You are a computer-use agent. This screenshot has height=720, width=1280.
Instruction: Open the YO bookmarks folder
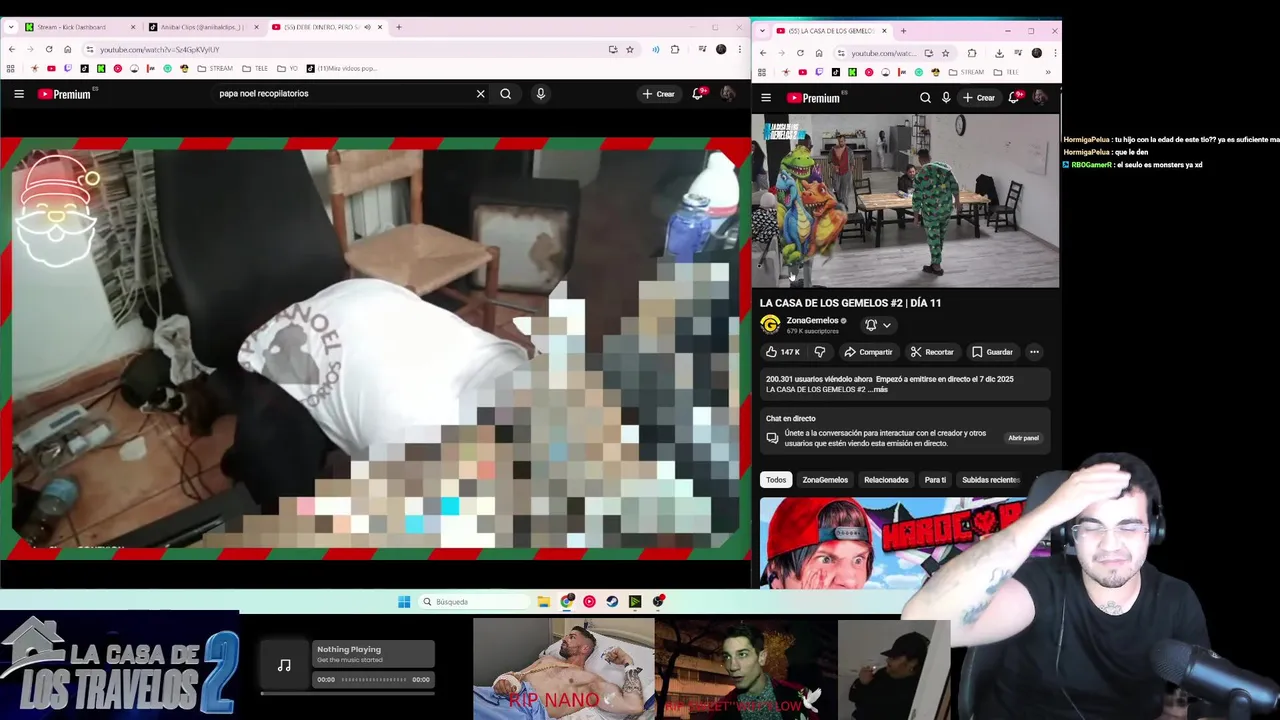click(x=287, y=69)
